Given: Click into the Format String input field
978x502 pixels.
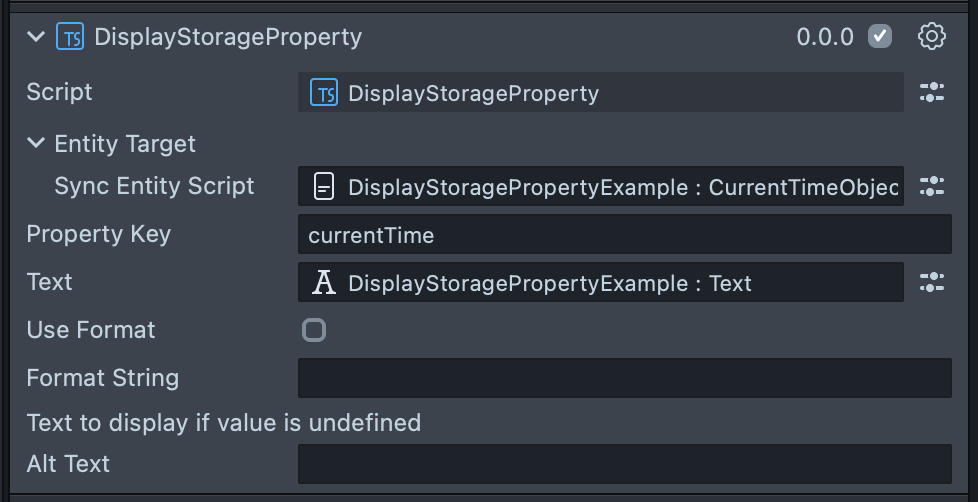Looking at the screenshot, I should (x=624, y=378).
